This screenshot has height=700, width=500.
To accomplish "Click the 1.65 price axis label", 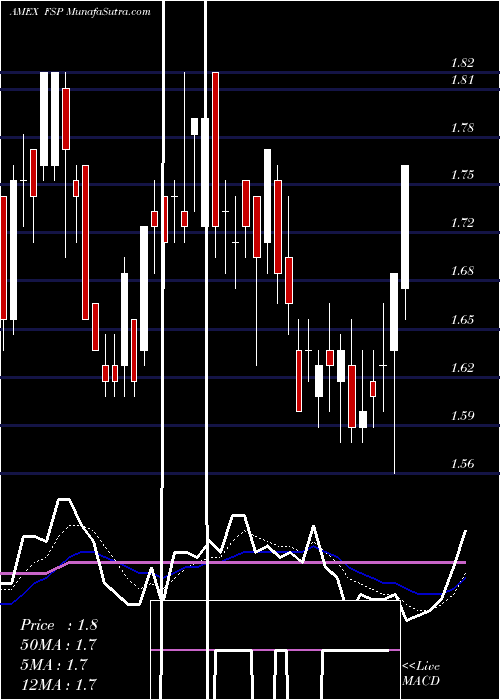I will [x=462, y=320].
